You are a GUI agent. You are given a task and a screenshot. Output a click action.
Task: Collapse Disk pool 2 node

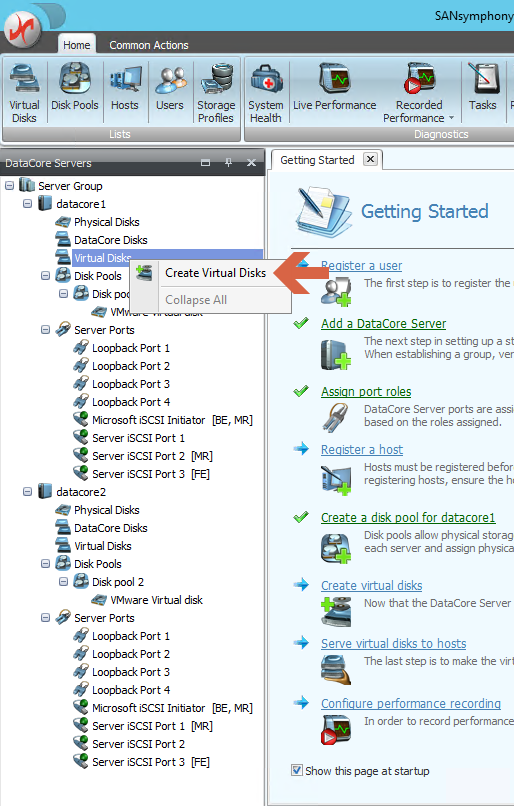(x=63, y=582)
